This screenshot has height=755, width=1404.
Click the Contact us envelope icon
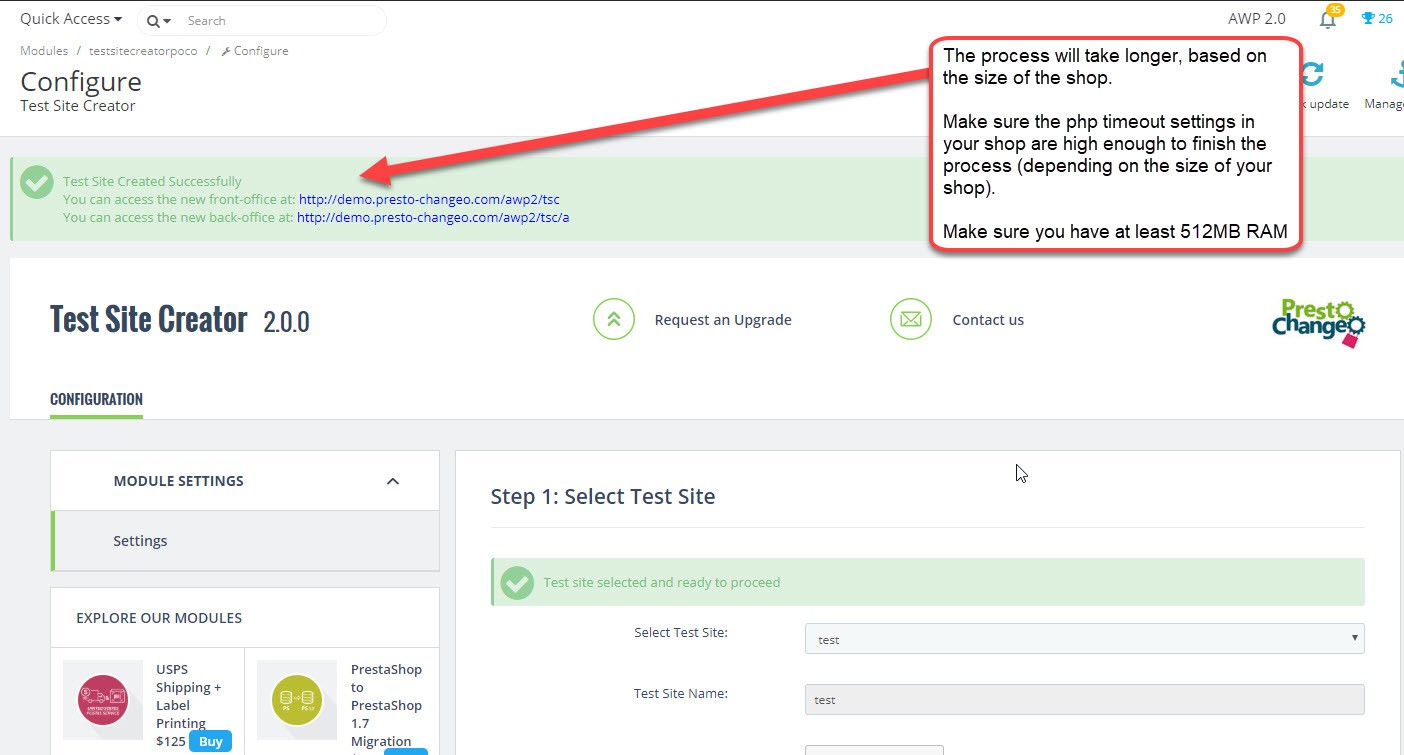910,320
